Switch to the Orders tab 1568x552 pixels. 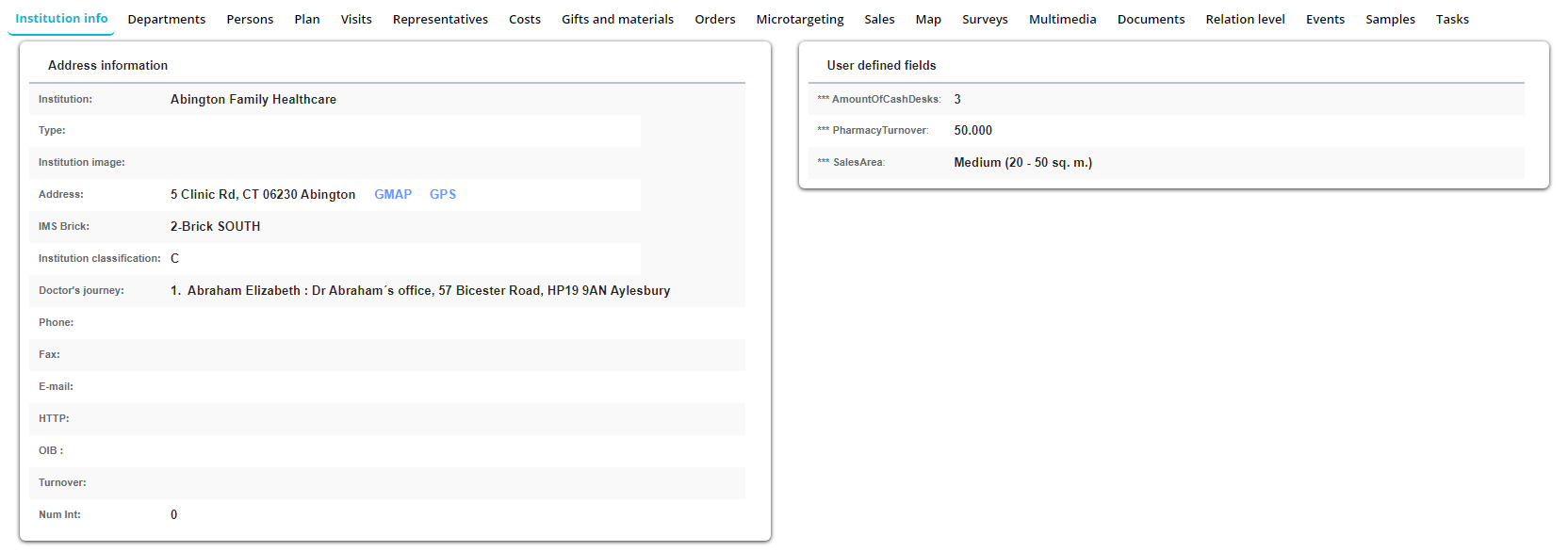(714, 19)
